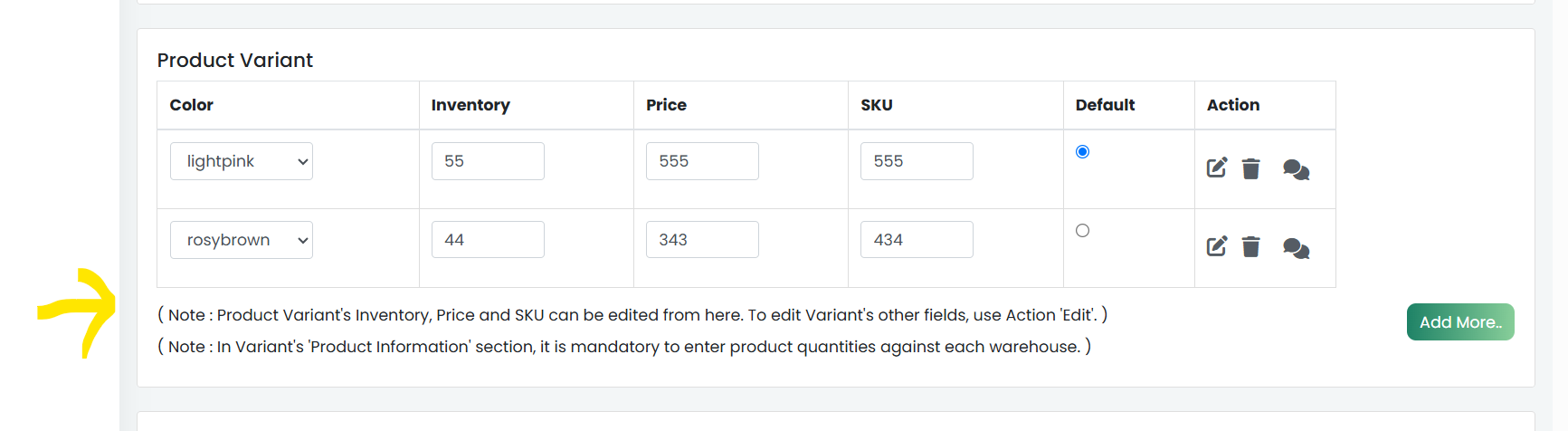This screenshot has height=431, width=1568.
Task: Edit the rosybrown variant
Action: point(1217,246)
